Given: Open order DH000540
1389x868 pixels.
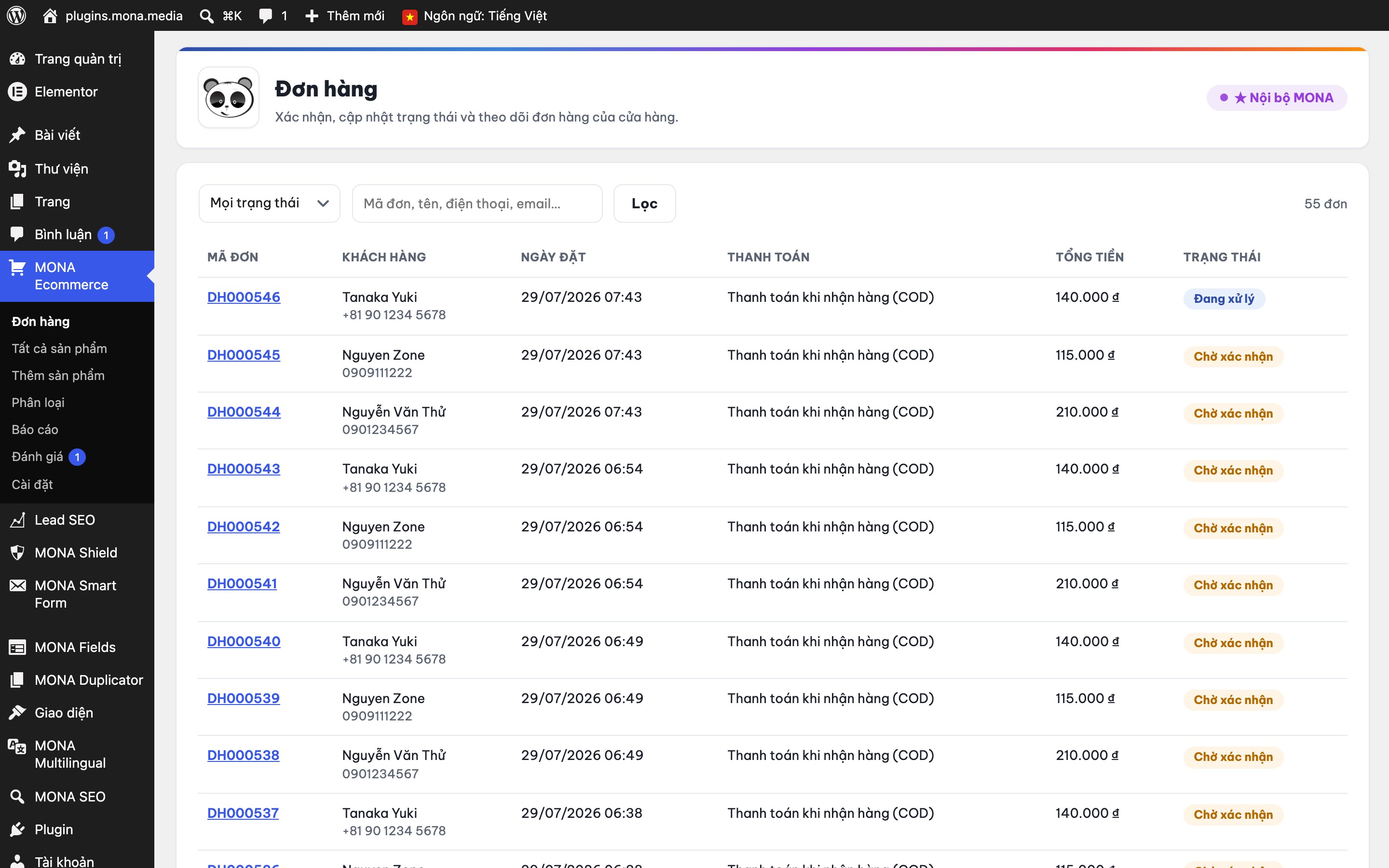Looking at the screenshot, I should pos(244,642).
